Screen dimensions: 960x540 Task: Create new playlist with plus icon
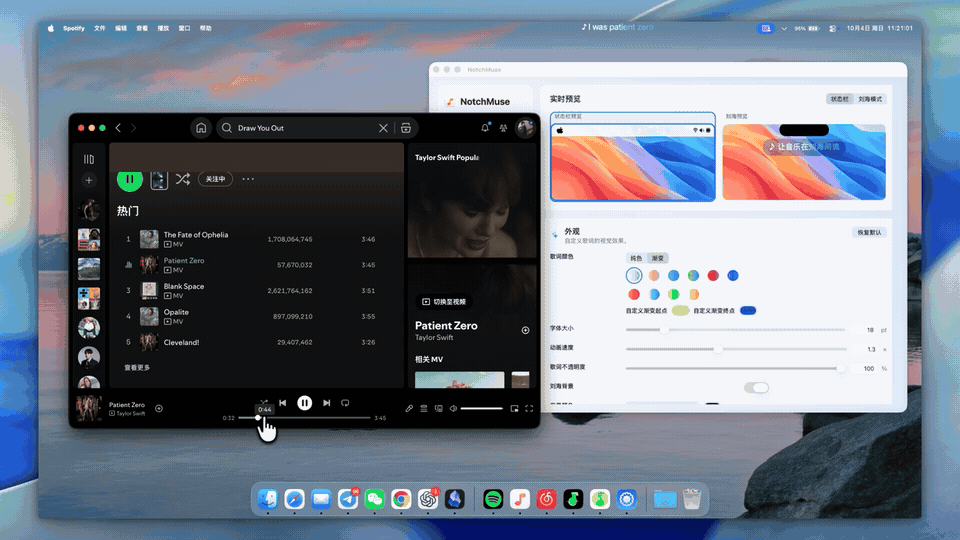pos(89,180)
